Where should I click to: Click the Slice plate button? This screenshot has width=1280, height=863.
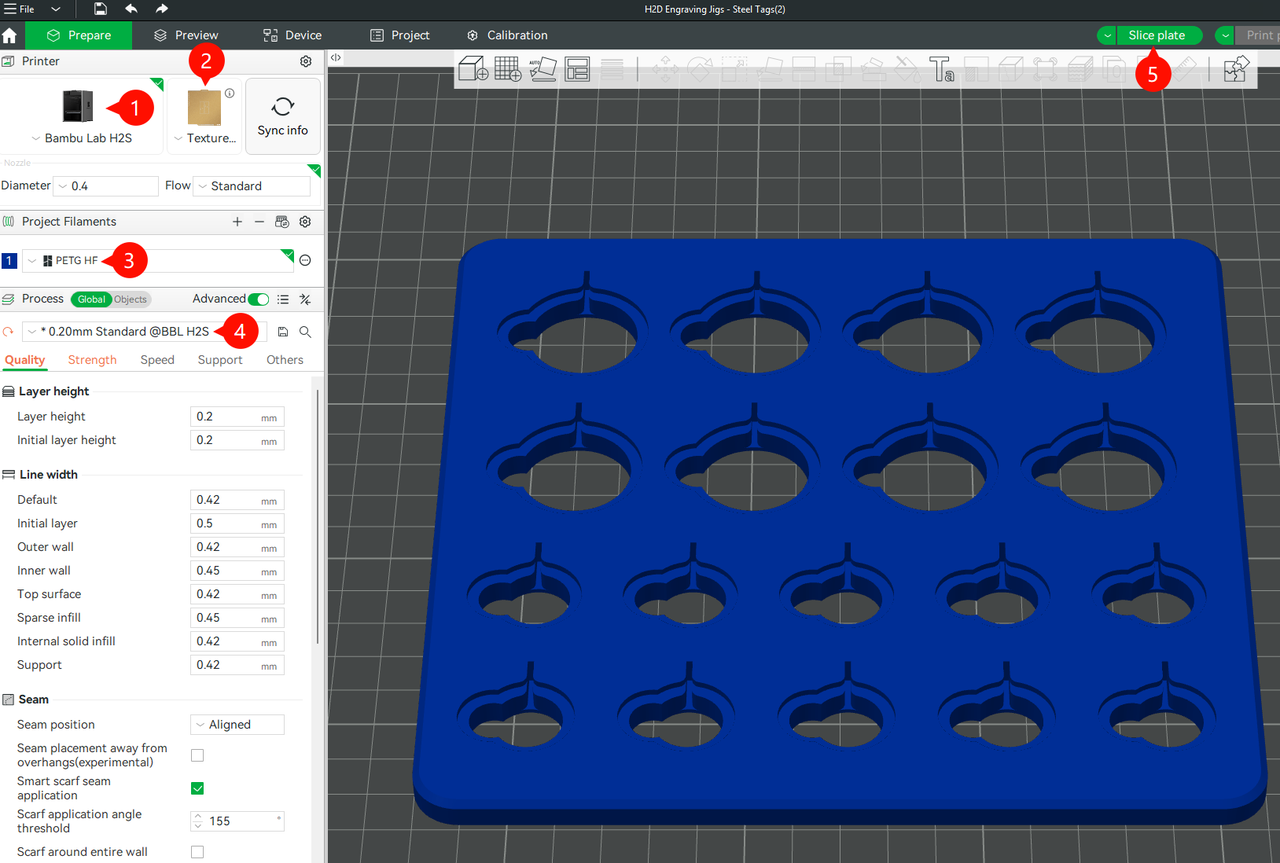click(x=1157, y=35)
